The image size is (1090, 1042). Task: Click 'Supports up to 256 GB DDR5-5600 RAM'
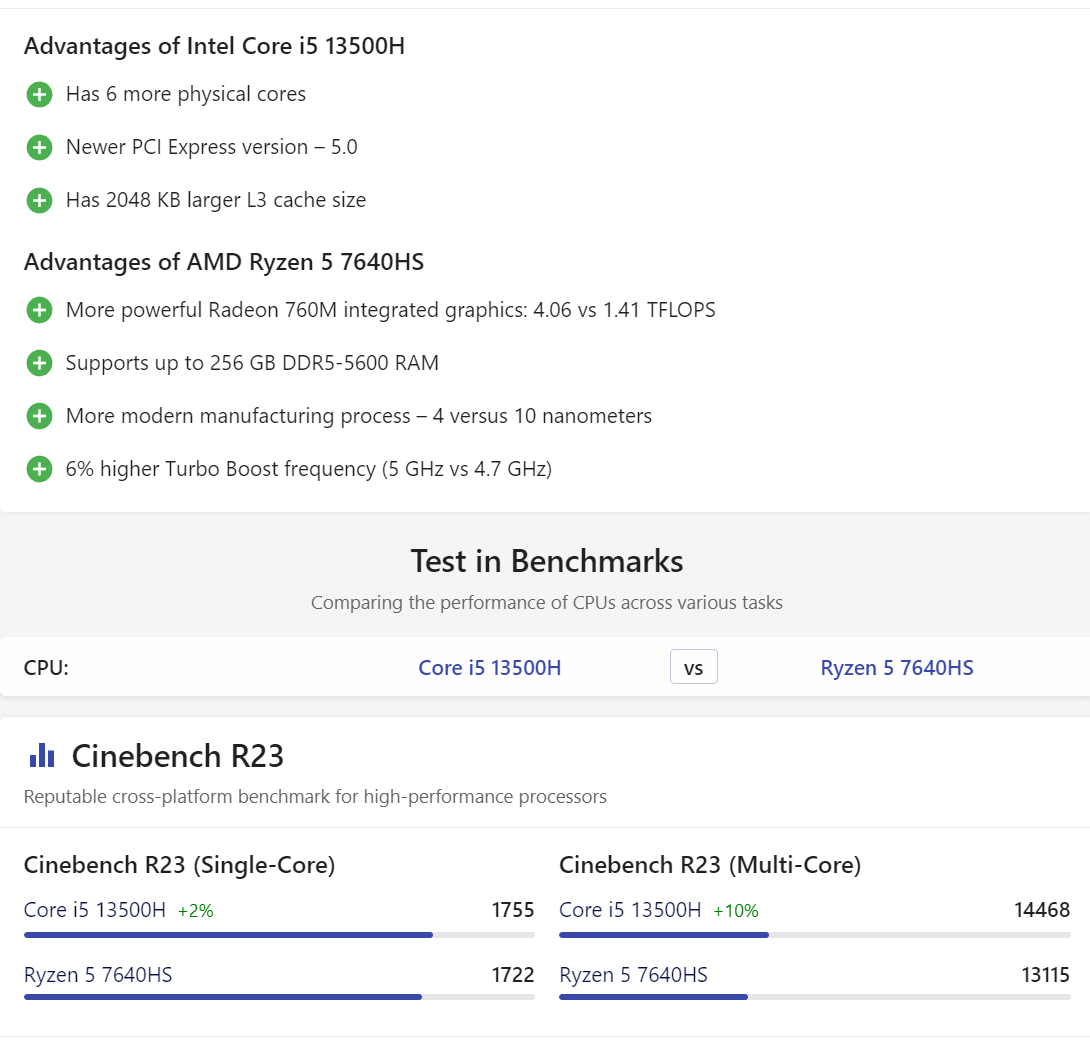click(252, 363)
